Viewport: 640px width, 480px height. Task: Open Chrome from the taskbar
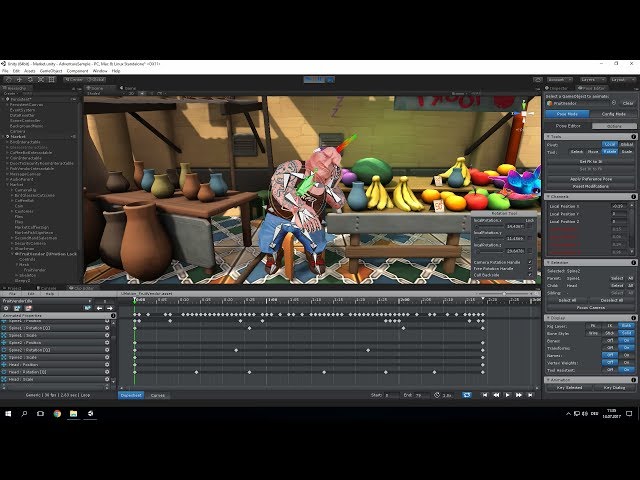(57, 413)
